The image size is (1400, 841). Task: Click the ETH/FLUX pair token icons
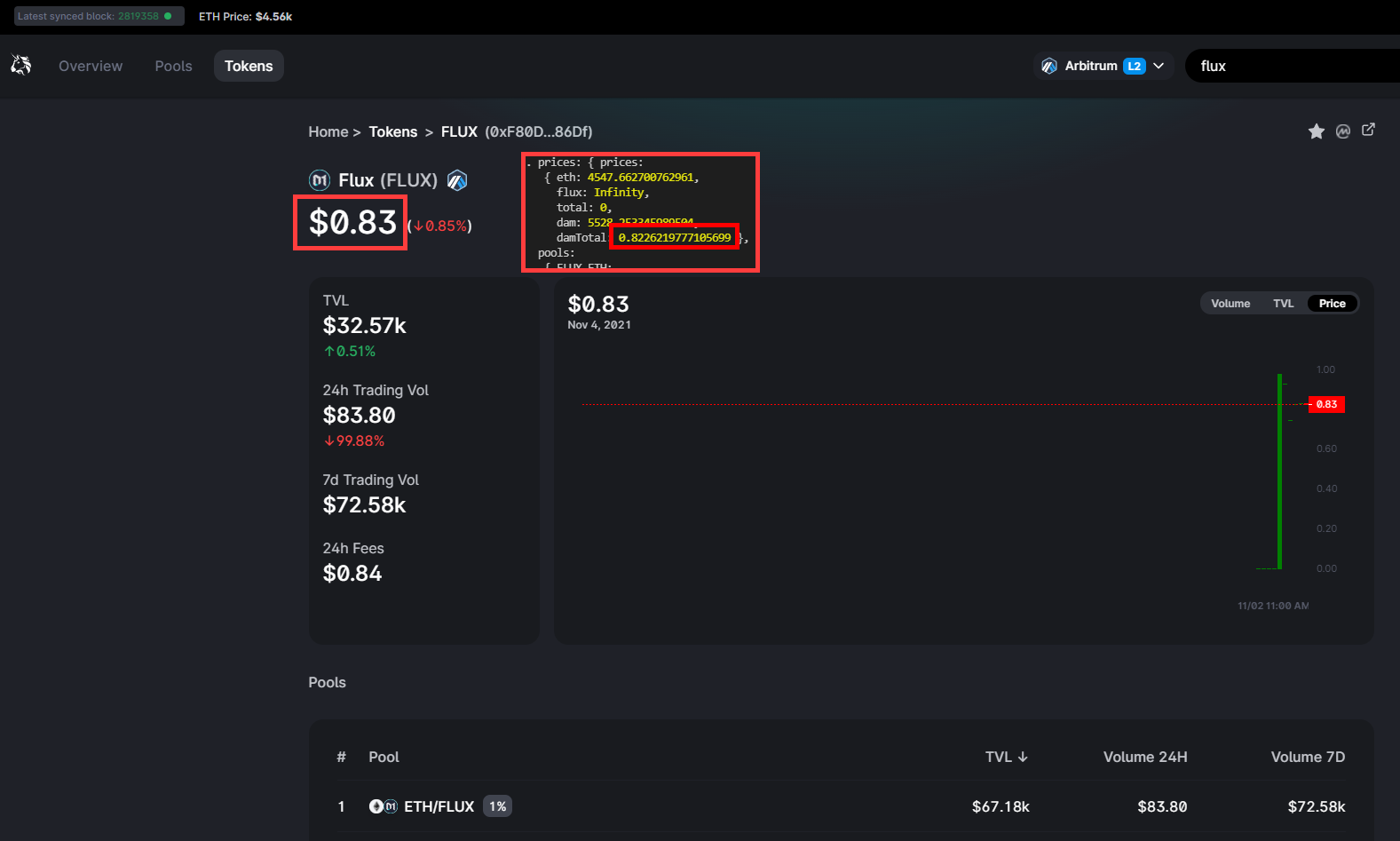tap(383, 806)
